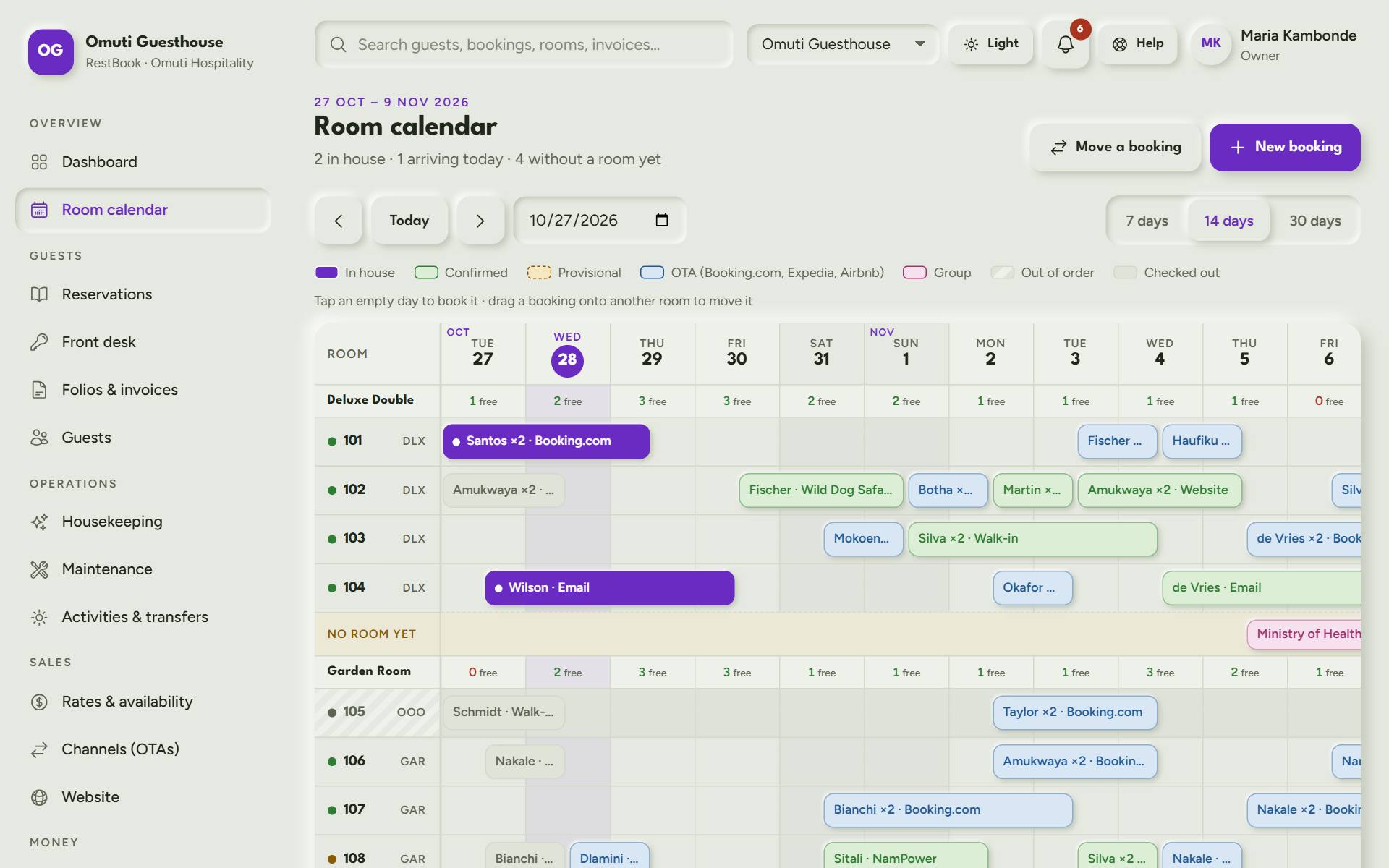Switch view to 14 days
The height and width of the screenshot is (868, 1389).
(1228, 221)
